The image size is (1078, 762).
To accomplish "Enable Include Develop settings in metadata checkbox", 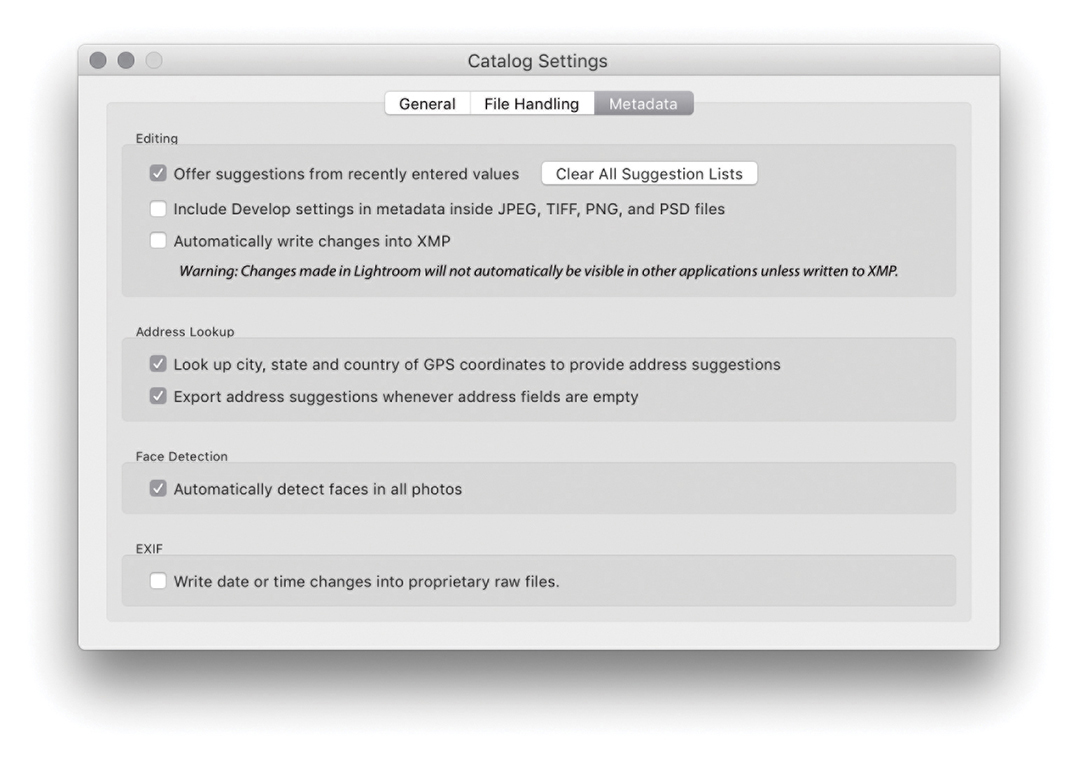I will [158, 210].
